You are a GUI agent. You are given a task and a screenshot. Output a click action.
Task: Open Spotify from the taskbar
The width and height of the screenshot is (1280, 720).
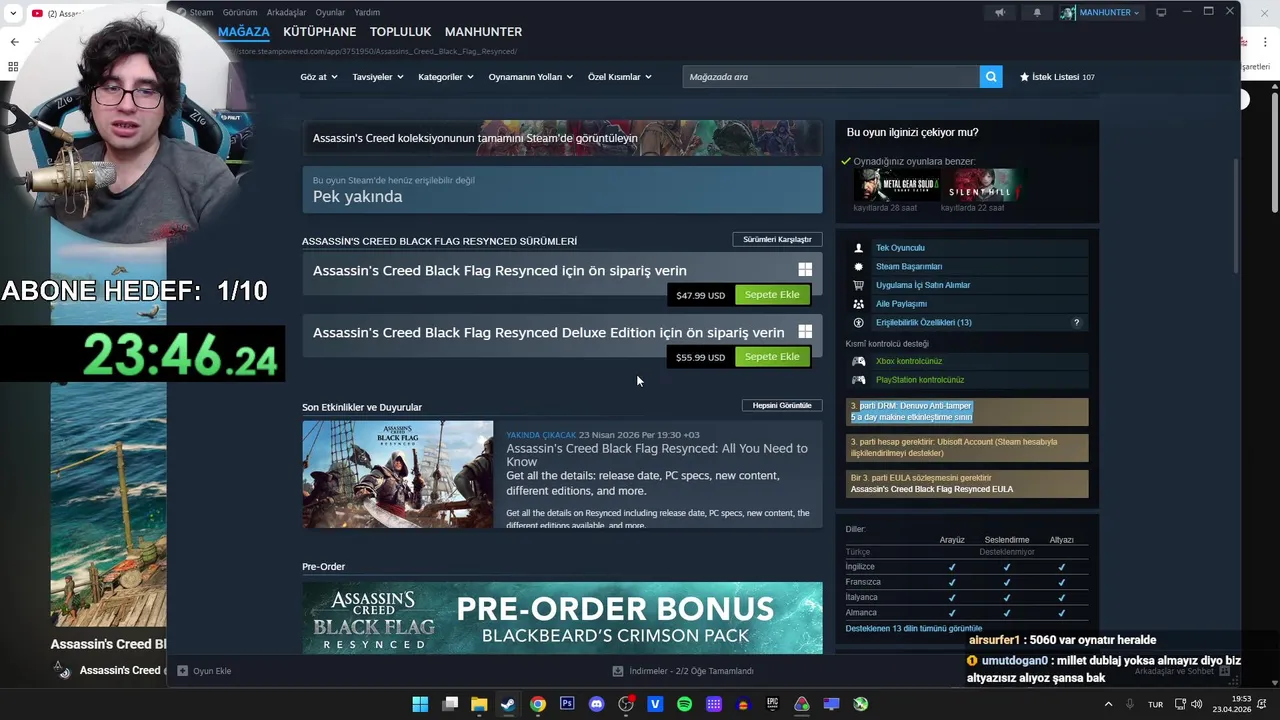(684, 704)
